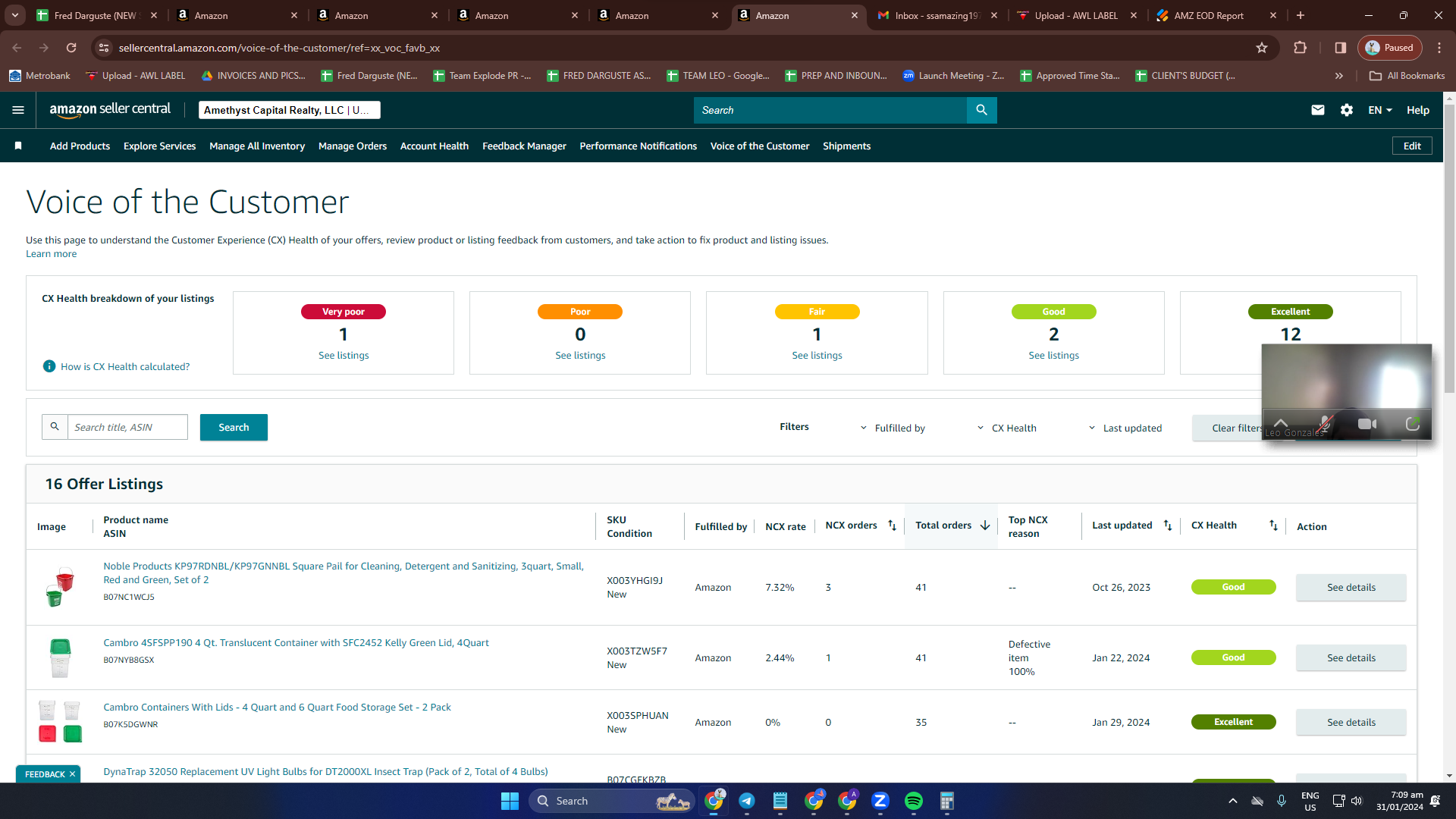Viewport: 1456px width, 819px height.
Task: Open Calculator from the taskbar
Action: (947, 801)
